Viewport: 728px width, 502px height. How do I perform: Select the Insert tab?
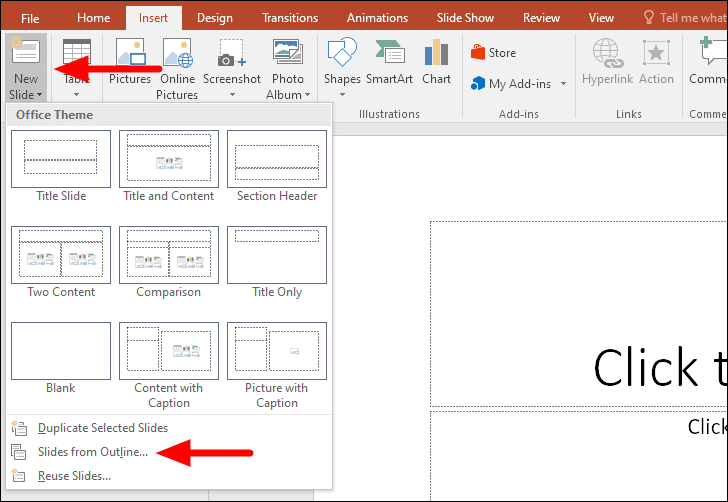(x=153, y=18)
